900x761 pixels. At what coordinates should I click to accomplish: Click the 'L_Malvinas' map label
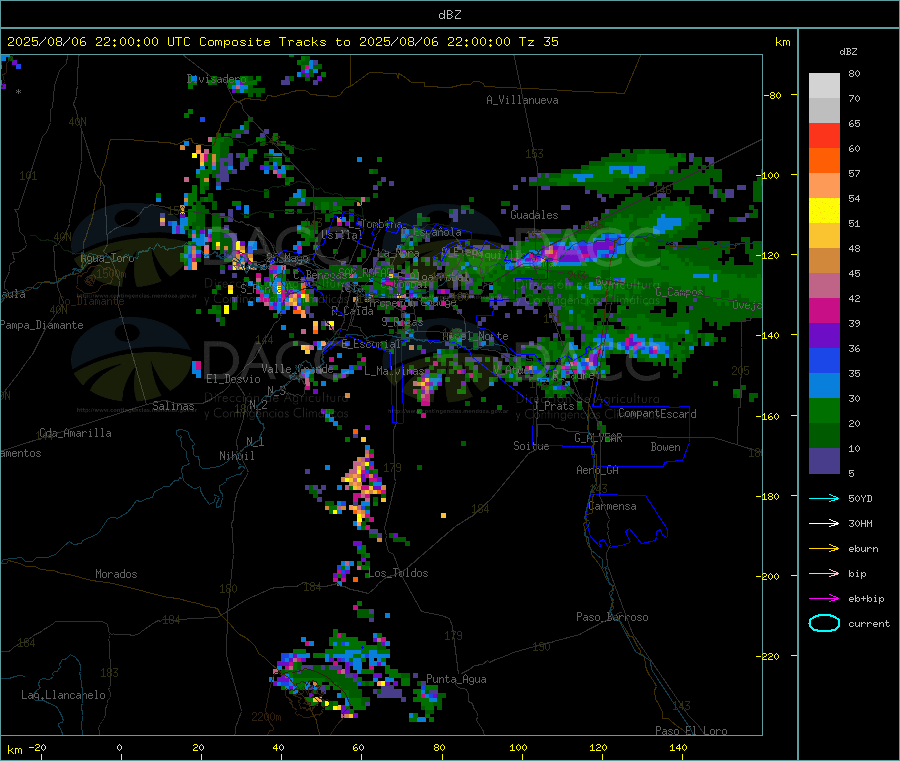tap(394, 371)
